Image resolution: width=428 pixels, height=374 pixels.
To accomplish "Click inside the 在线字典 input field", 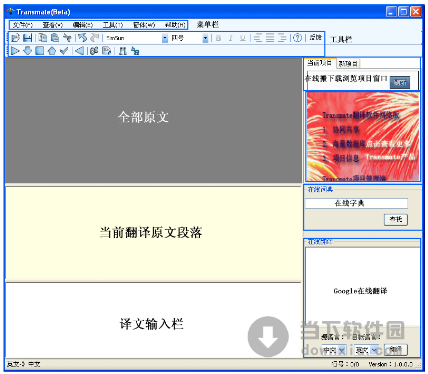I will pos(356,203).
